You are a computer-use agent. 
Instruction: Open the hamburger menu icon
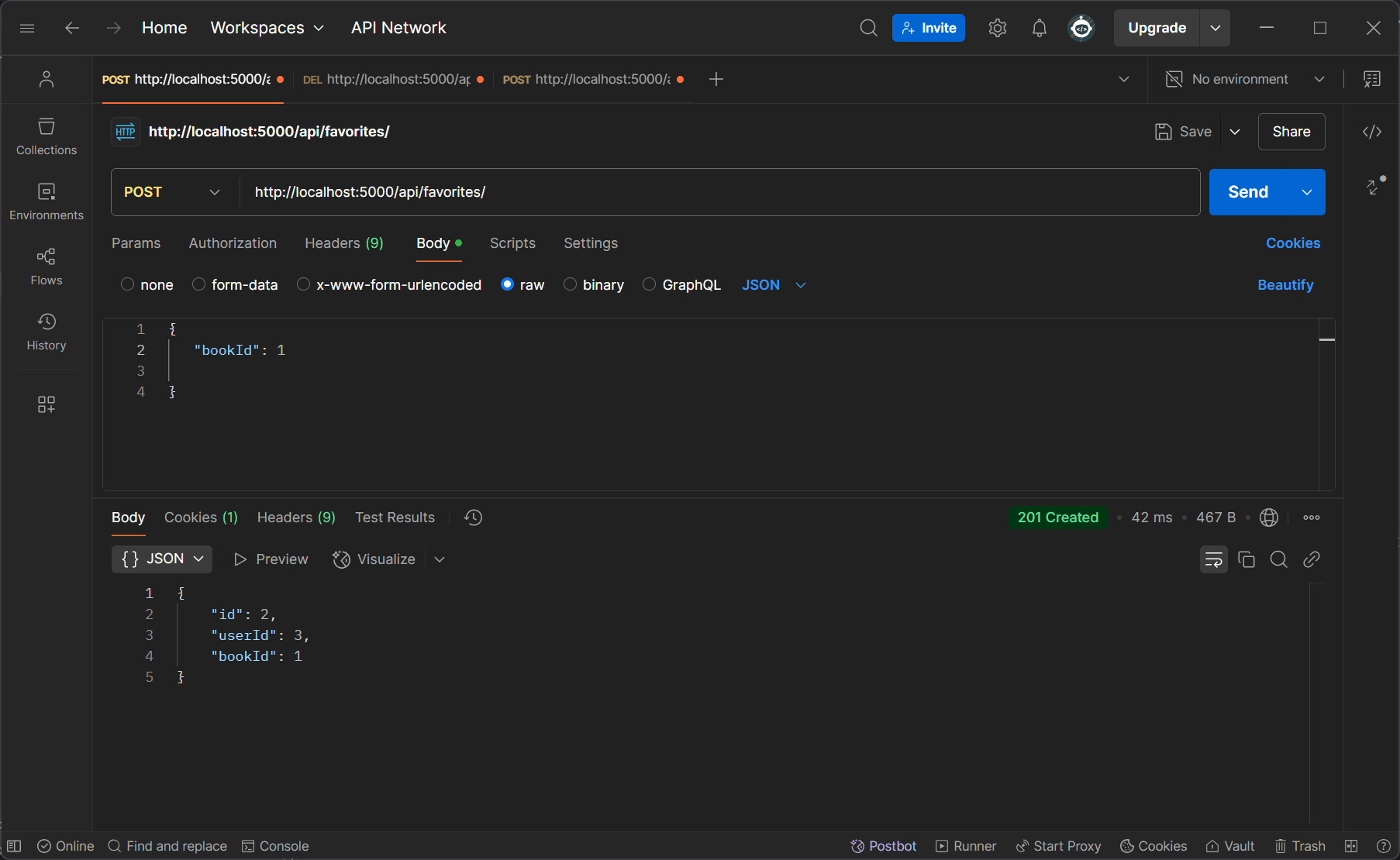27,28
